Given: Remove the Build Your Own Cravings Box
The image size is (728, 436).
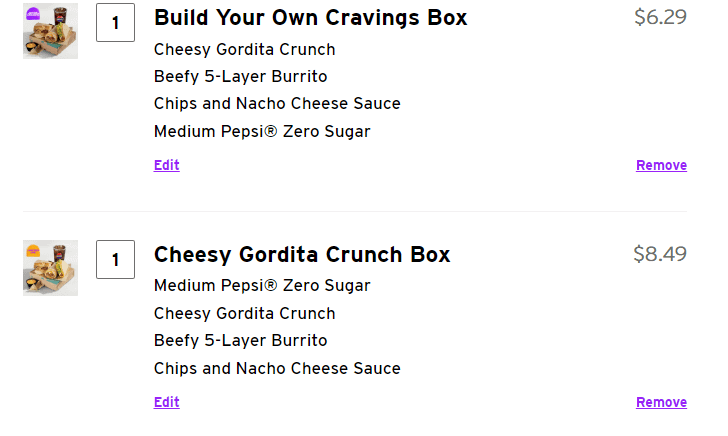Looking at the screenshot, I should point(661,165).
